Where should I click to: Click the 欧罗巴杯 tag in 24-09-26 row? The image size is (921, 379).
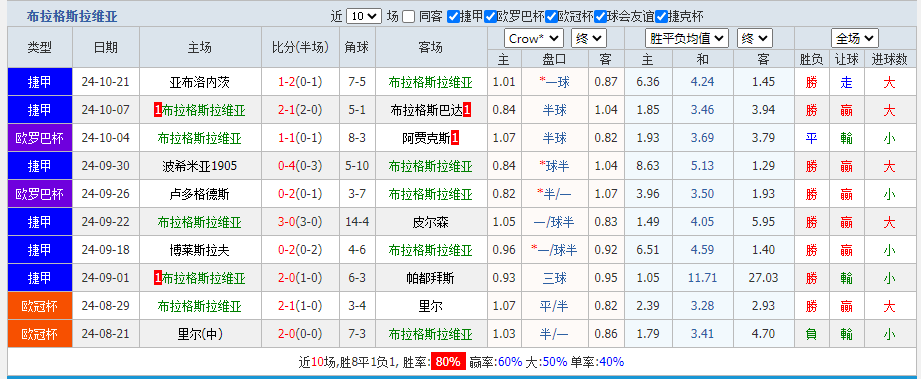[40, 194]
